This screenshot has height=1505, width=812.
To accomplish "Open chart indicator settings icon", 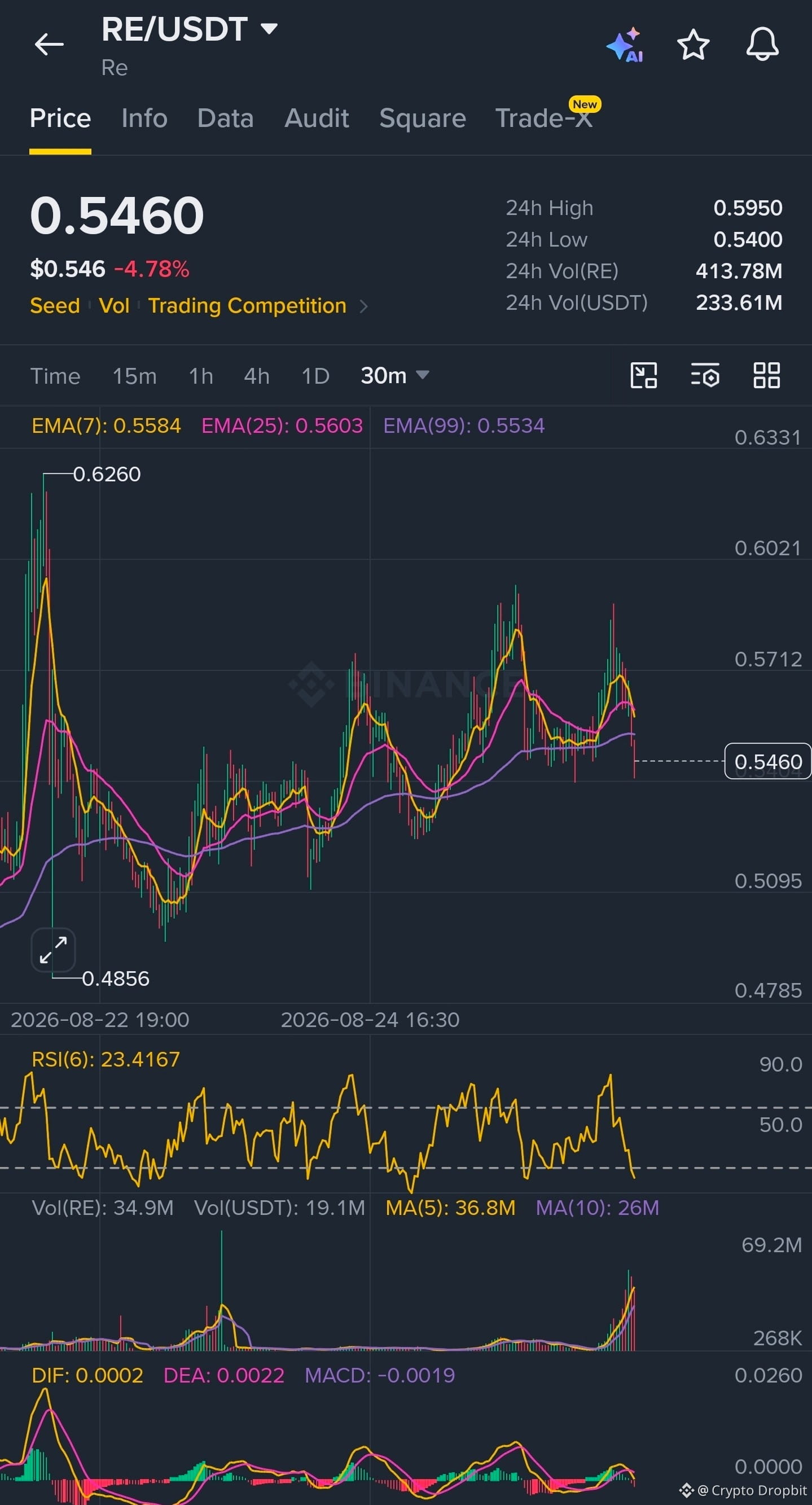I will (705, 375).
